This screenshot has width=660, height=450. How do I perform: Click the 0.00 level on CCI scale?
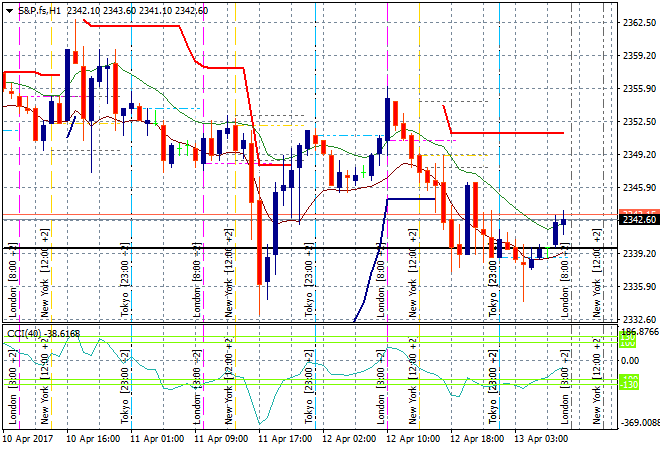tap(630, 360)
